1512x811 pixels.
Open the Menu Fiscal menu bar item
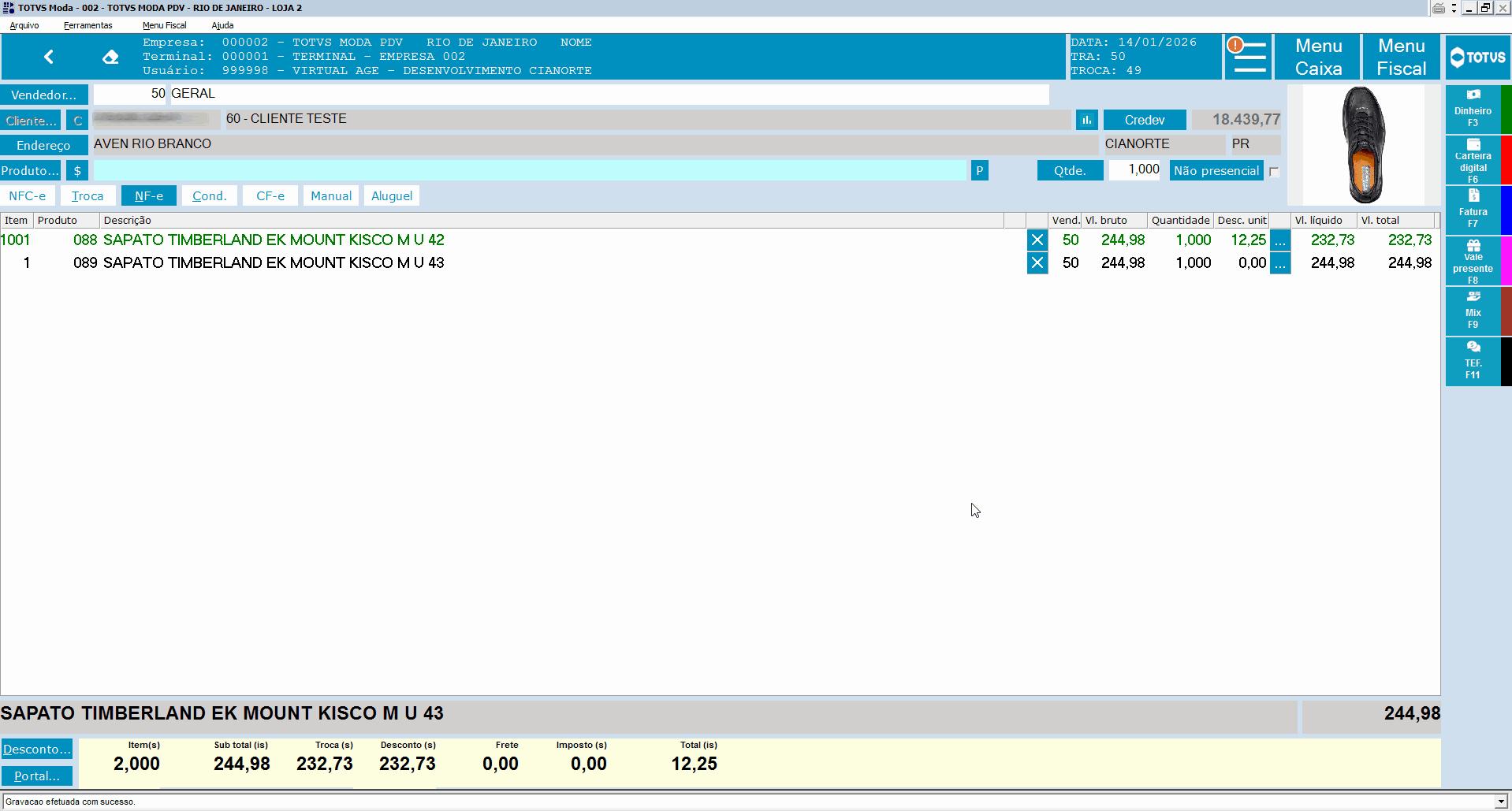165,25
